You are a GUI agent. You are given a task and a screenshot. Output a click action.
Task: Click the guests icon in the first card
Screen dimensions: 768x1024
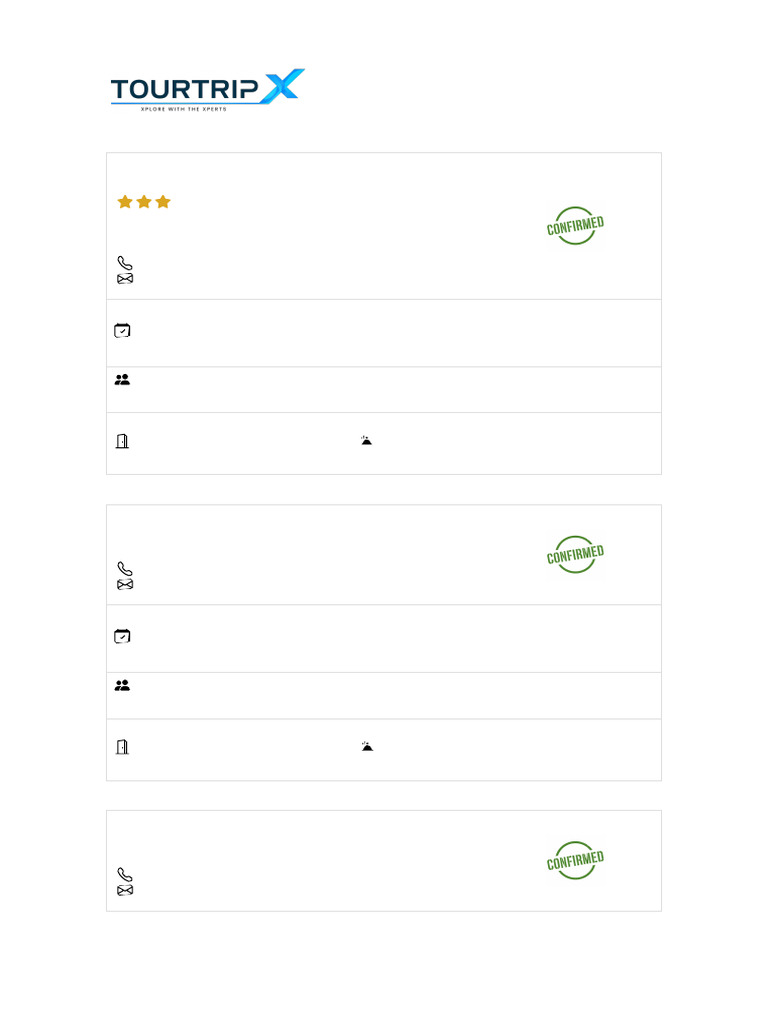tap(122, 380)
